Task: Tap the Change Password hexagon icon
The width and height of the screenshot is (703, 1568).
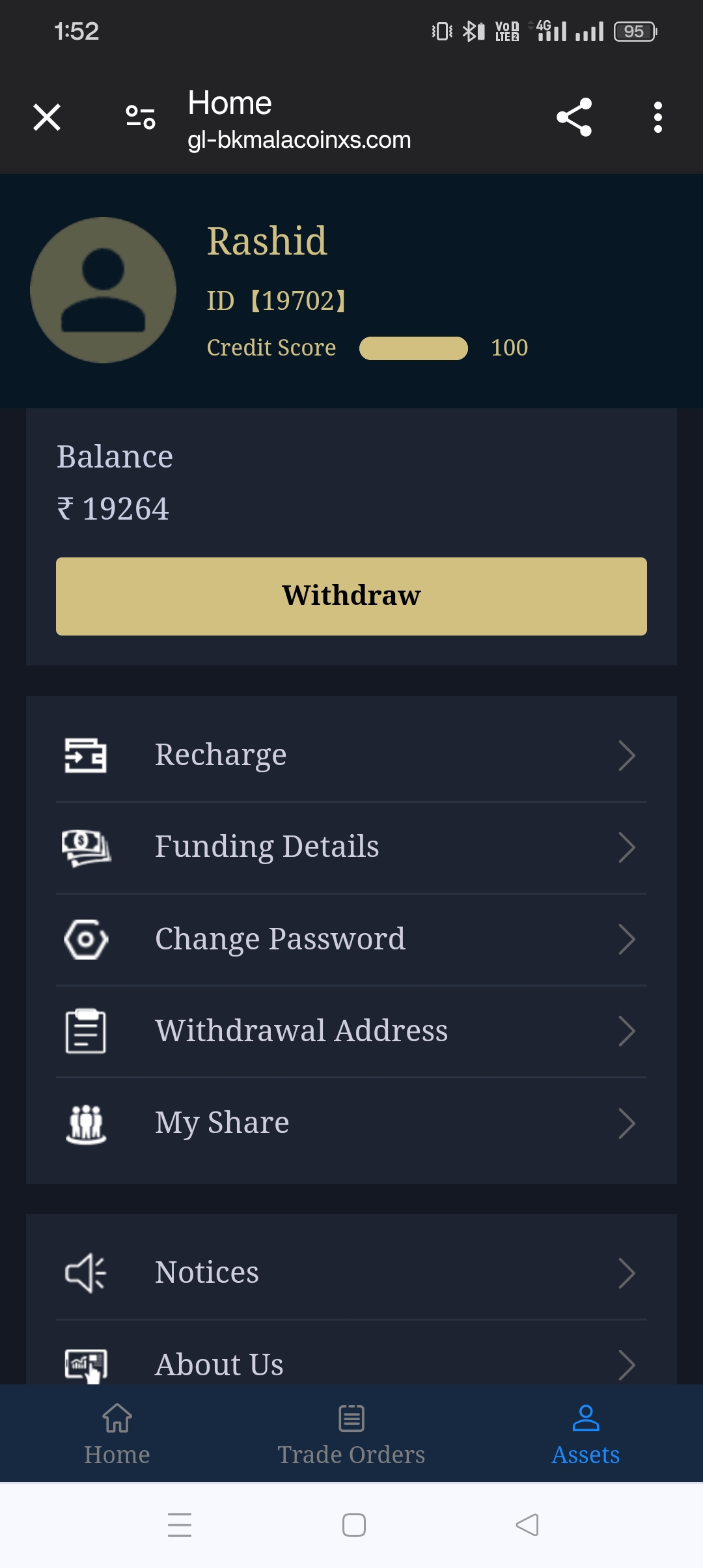Action: coord(85,939)
